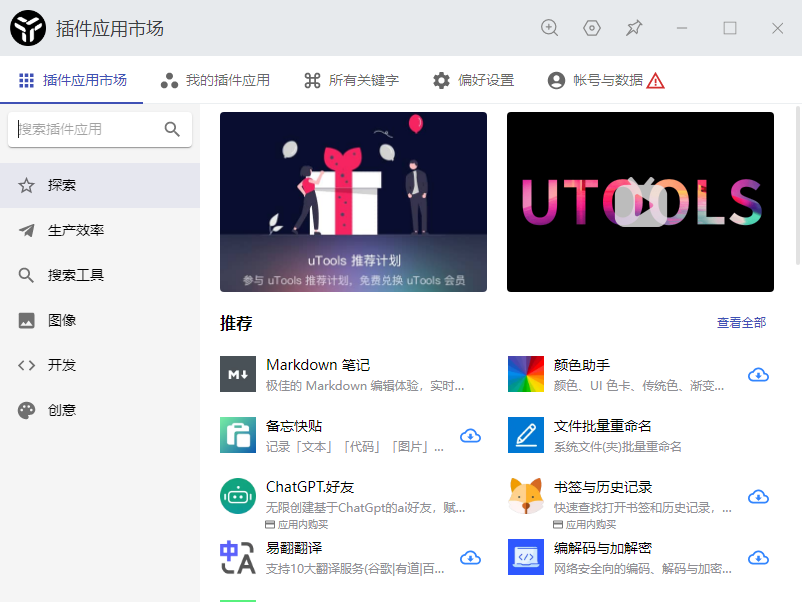Select 图像 category
This screenshot has width=802, height=602.
point(100,320)
